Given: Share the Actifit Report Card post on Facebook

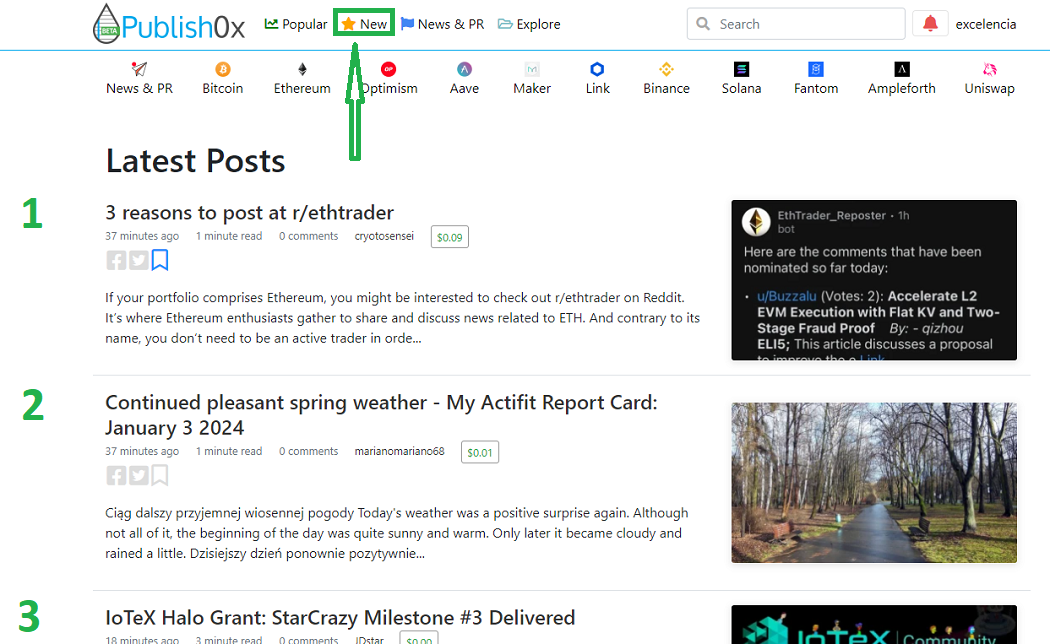Looking at the screenshot, I should [x=116, y=476].
